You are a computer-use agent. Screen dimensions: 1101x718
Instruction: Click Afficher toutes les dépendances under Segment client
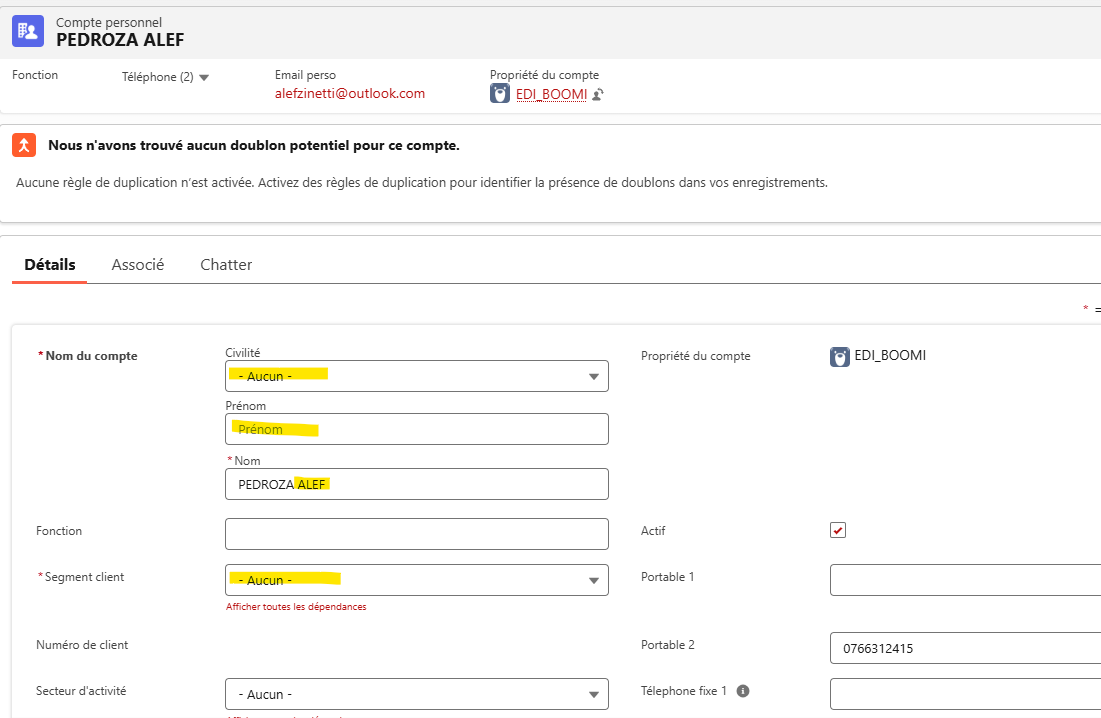(x=296, y=606)
